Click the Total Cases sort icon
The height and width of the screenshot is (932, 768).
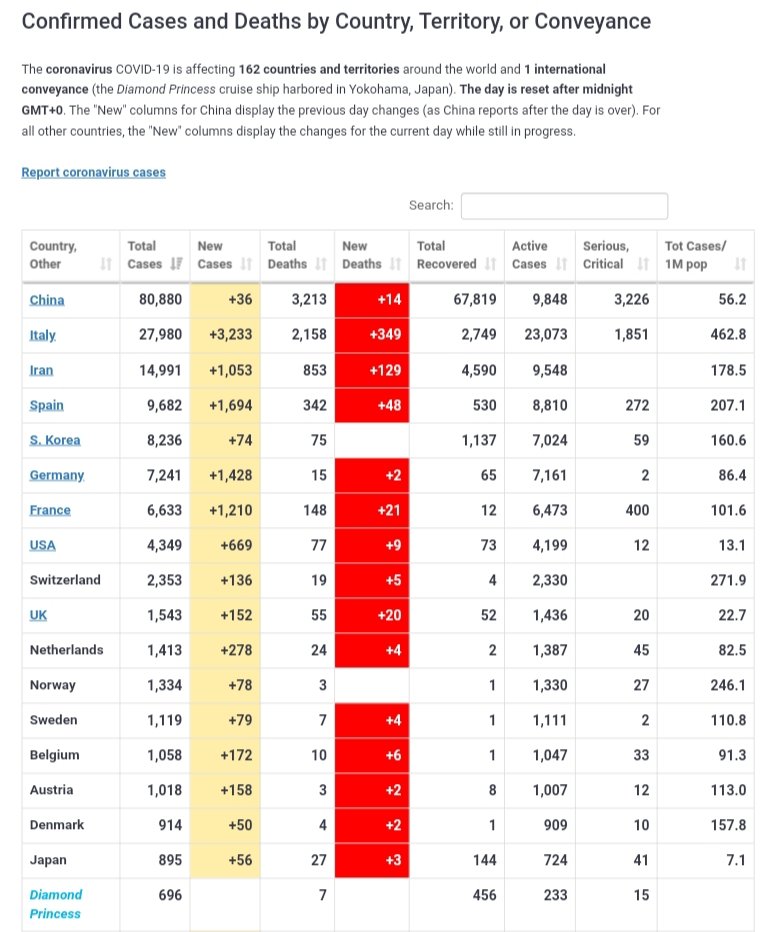click(176, 263)
